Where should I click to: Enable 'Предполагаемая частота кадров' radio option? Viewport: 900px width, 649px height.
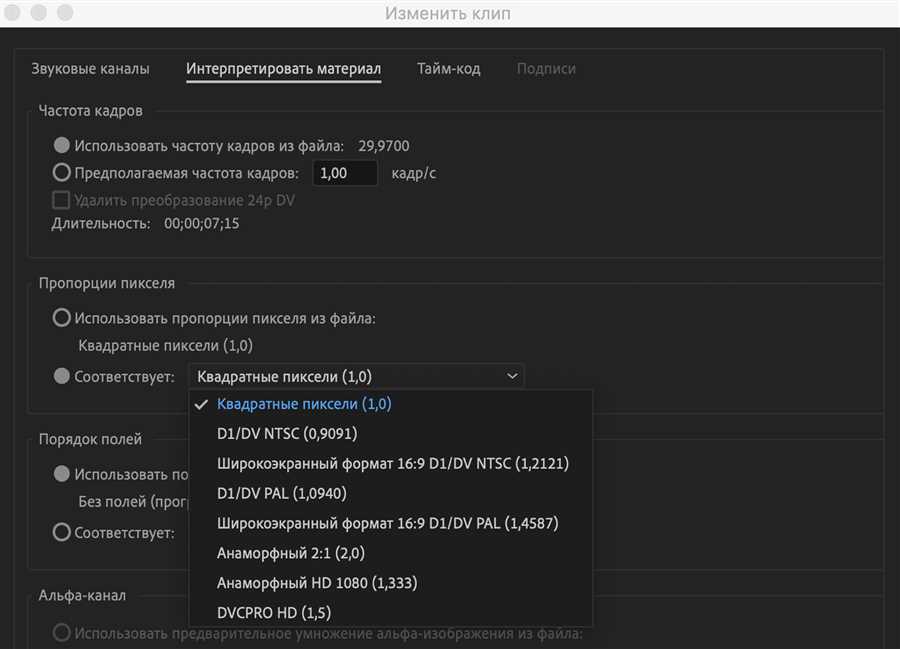[x=62, y=173]
